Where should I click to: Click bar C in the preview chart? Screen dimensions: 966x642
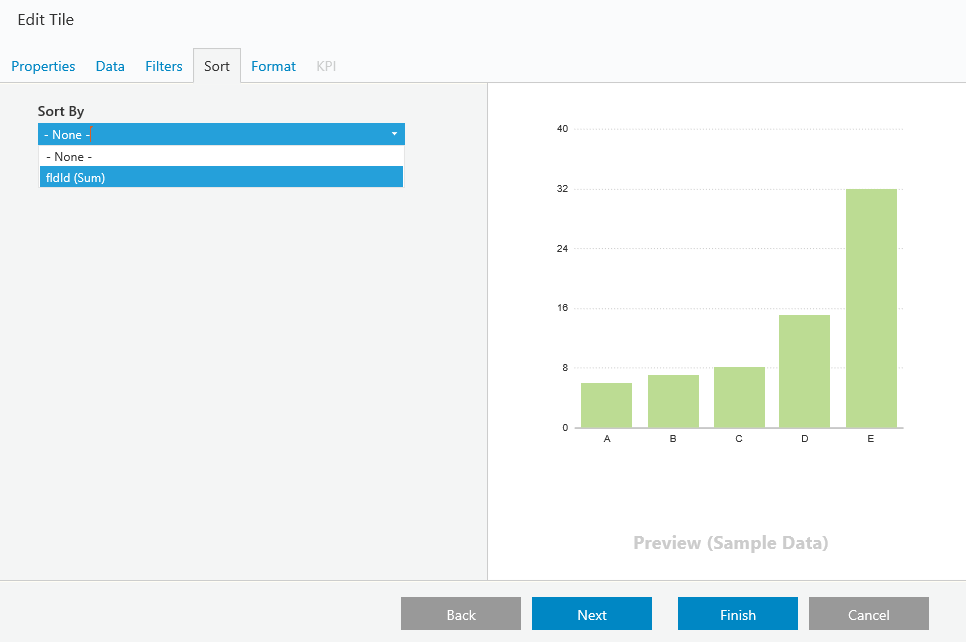coord(739,397)
